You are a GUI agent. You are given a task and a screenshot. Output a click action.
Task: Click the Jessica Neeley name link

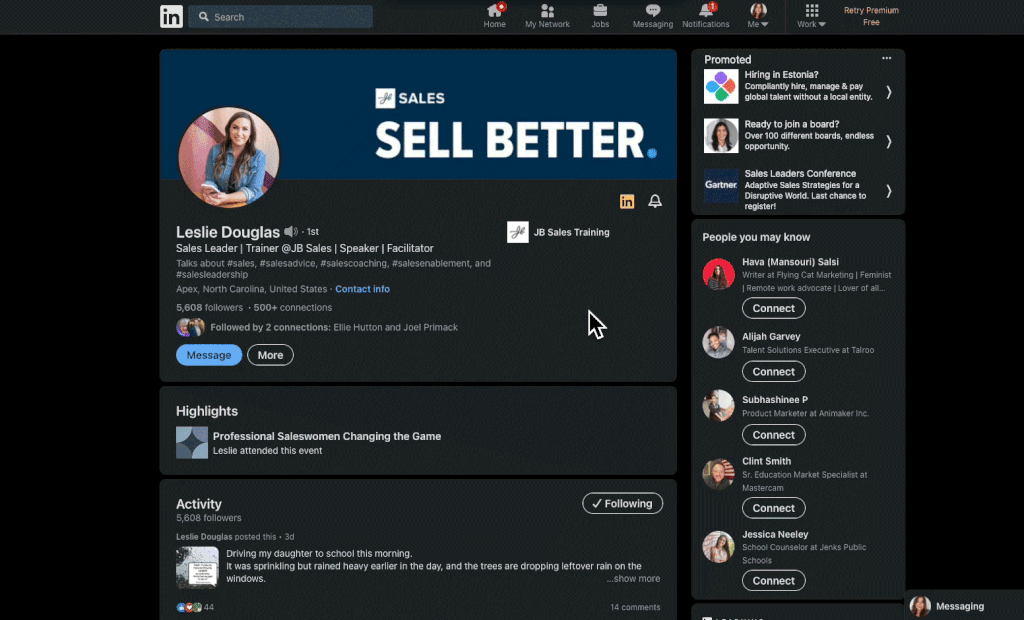coord(775,534)
